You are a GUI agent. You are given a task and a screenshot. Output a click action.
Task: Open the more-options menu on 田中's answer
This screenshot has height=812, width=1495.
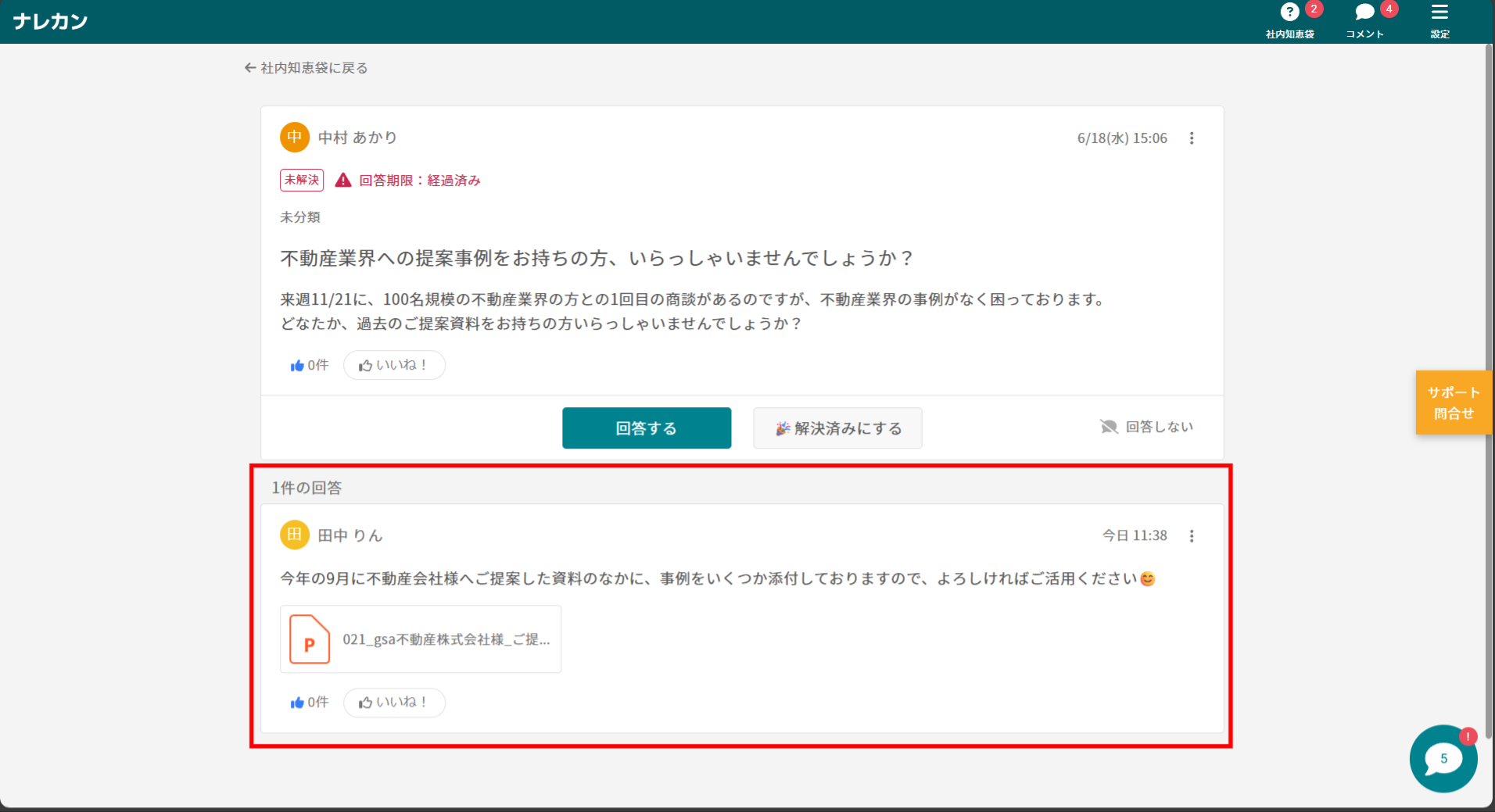point(1192,536)
